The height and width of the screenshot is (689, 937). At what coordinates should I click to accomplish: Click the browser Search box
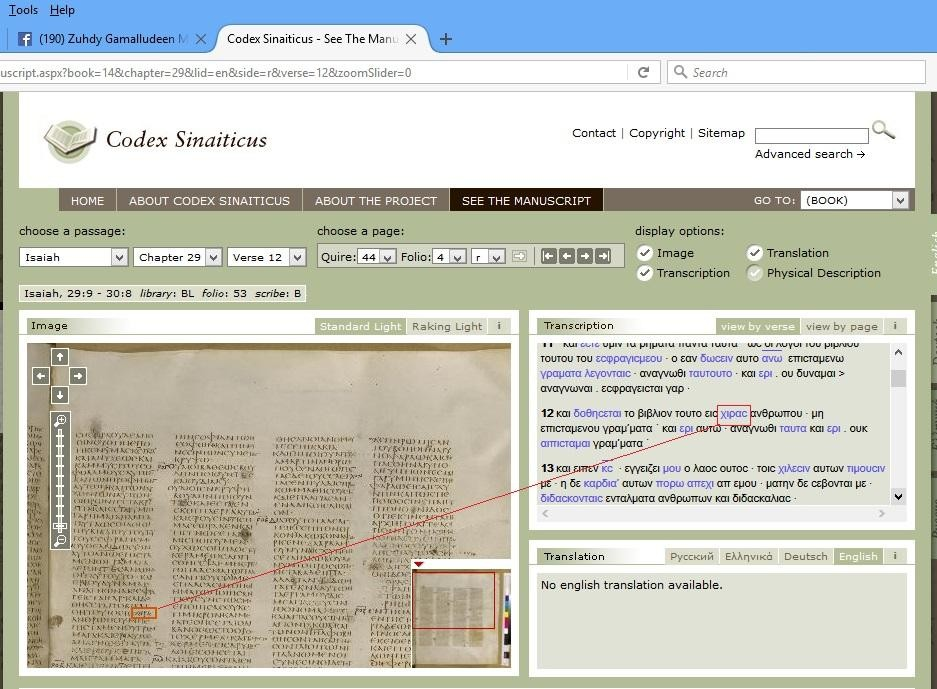796,72
